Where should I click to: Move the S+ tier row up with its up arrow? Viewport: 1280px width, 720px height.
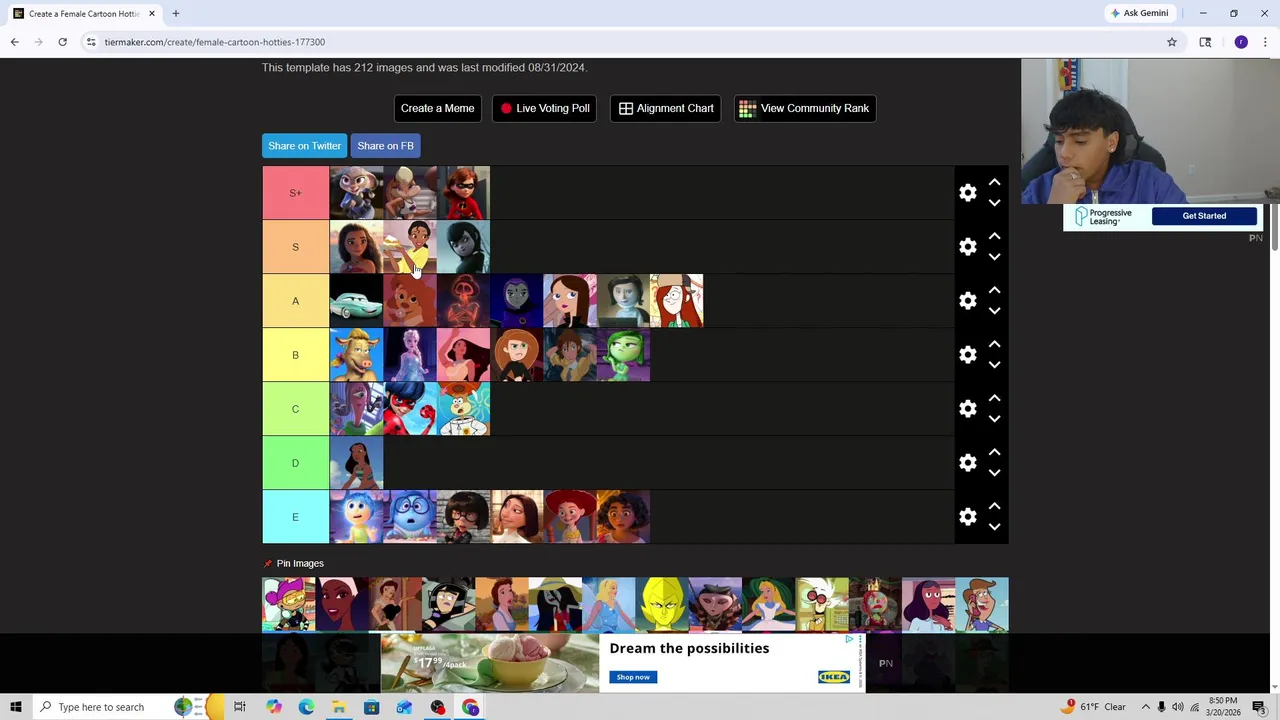(994, 182)
